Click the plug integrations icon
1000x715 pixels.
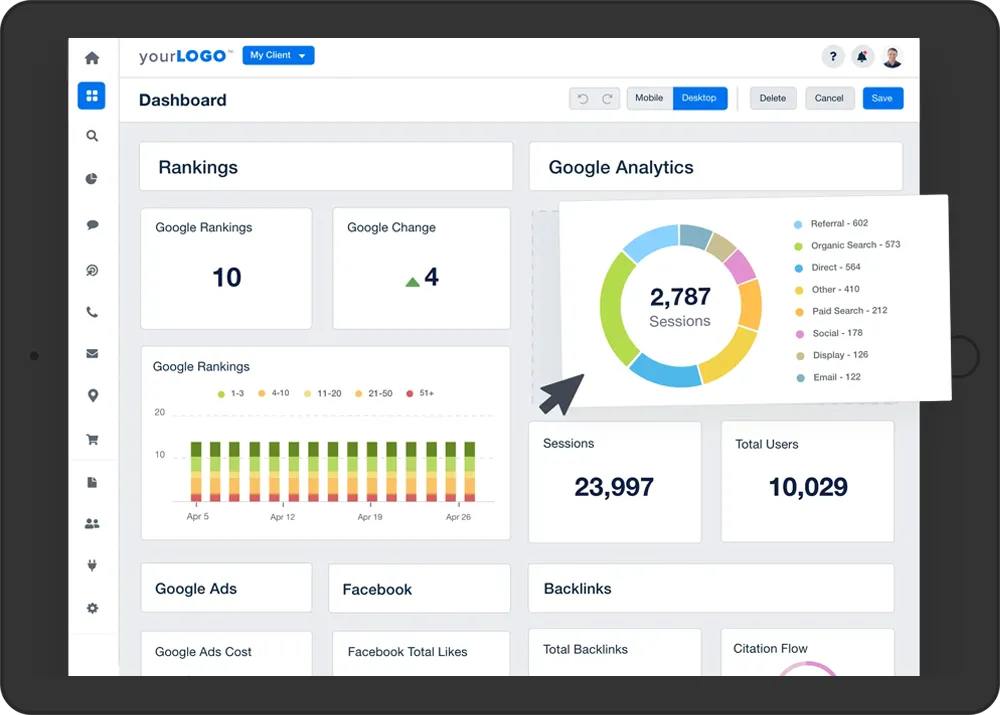click(92, 566)
